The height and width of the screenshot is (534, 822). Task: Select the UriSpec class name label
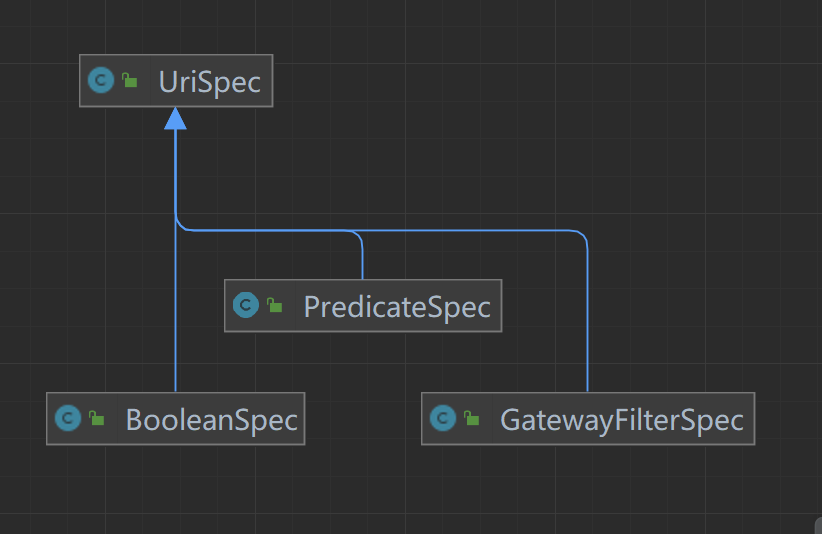coord(210,82)
